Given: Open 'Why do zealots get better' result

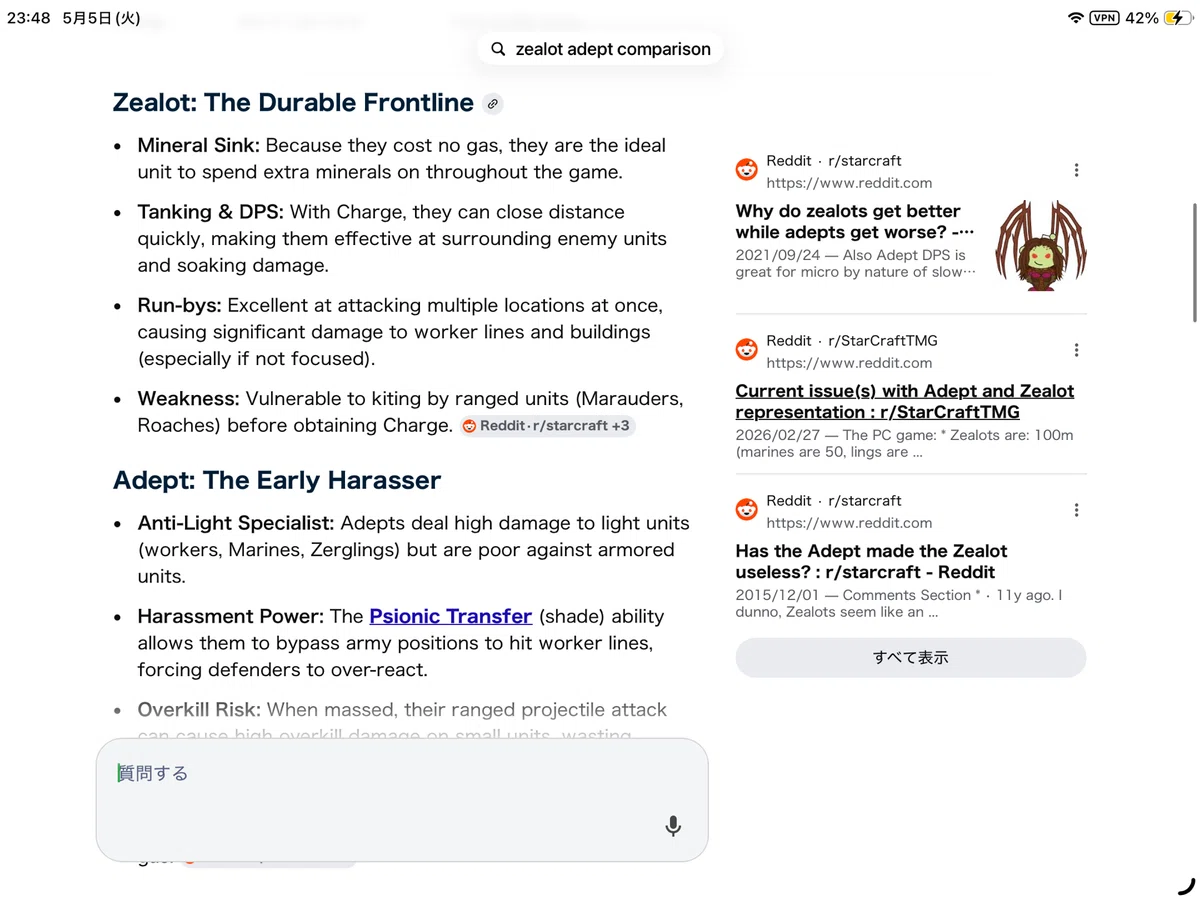Looking at the screenshot, I should 855,221.
